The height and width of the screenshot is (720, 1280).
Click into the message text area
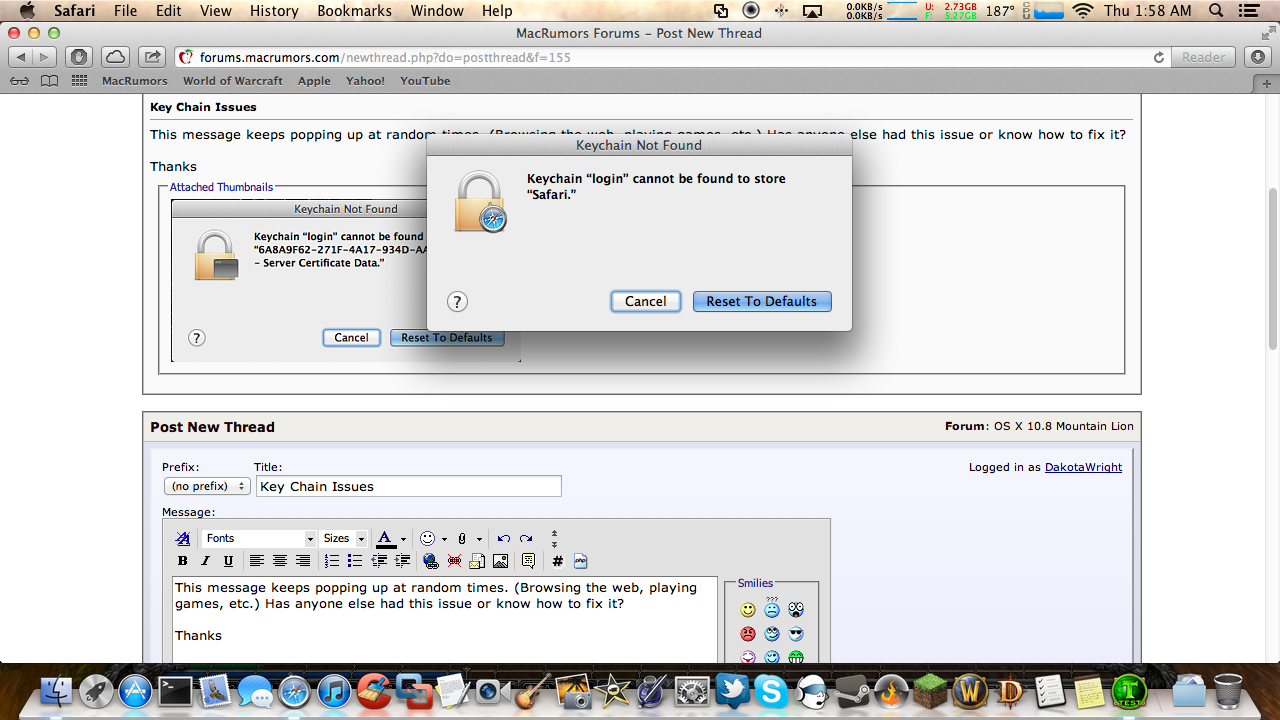click(x=445, y=619)
